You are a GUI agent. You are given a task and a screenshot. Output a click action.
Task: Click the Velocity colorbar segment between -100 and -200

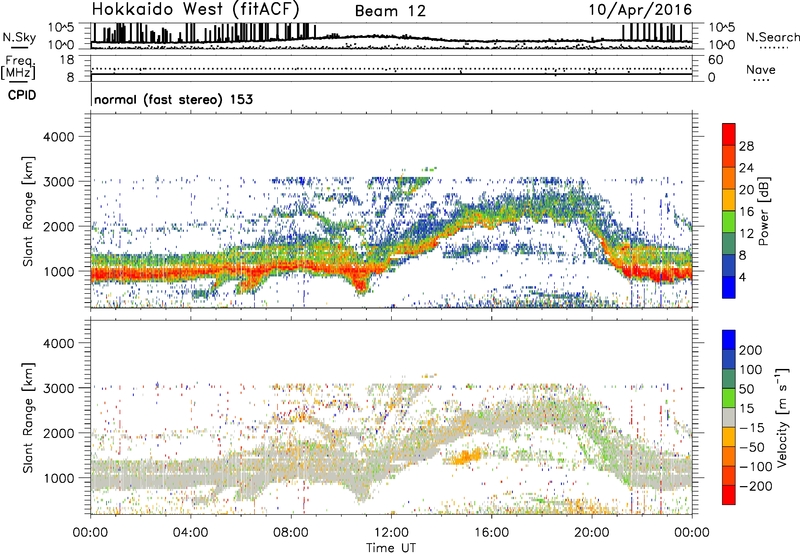tap(729, 475)
